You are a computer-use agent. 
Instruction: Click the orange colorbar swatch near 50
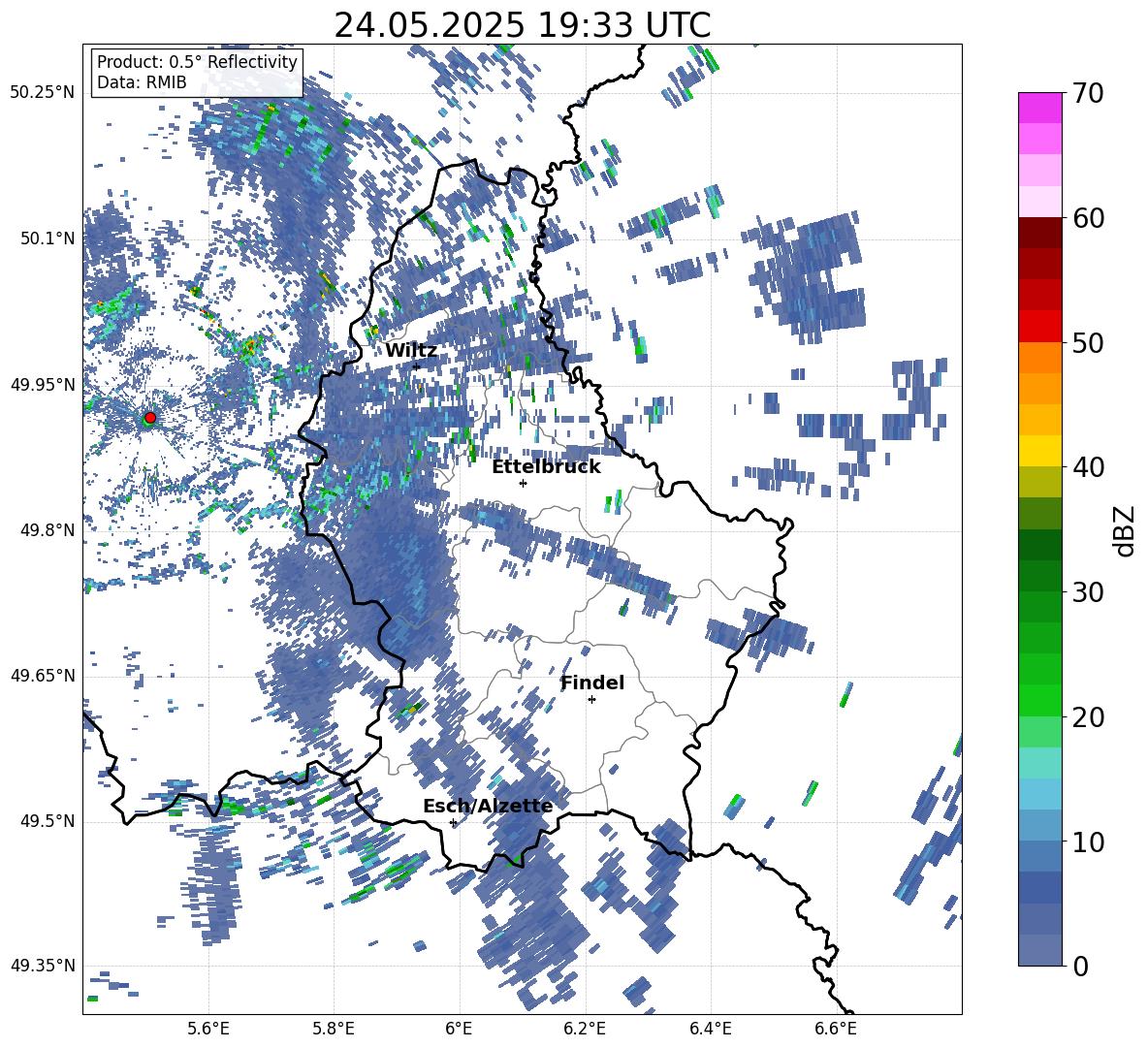pos(1039,358)
